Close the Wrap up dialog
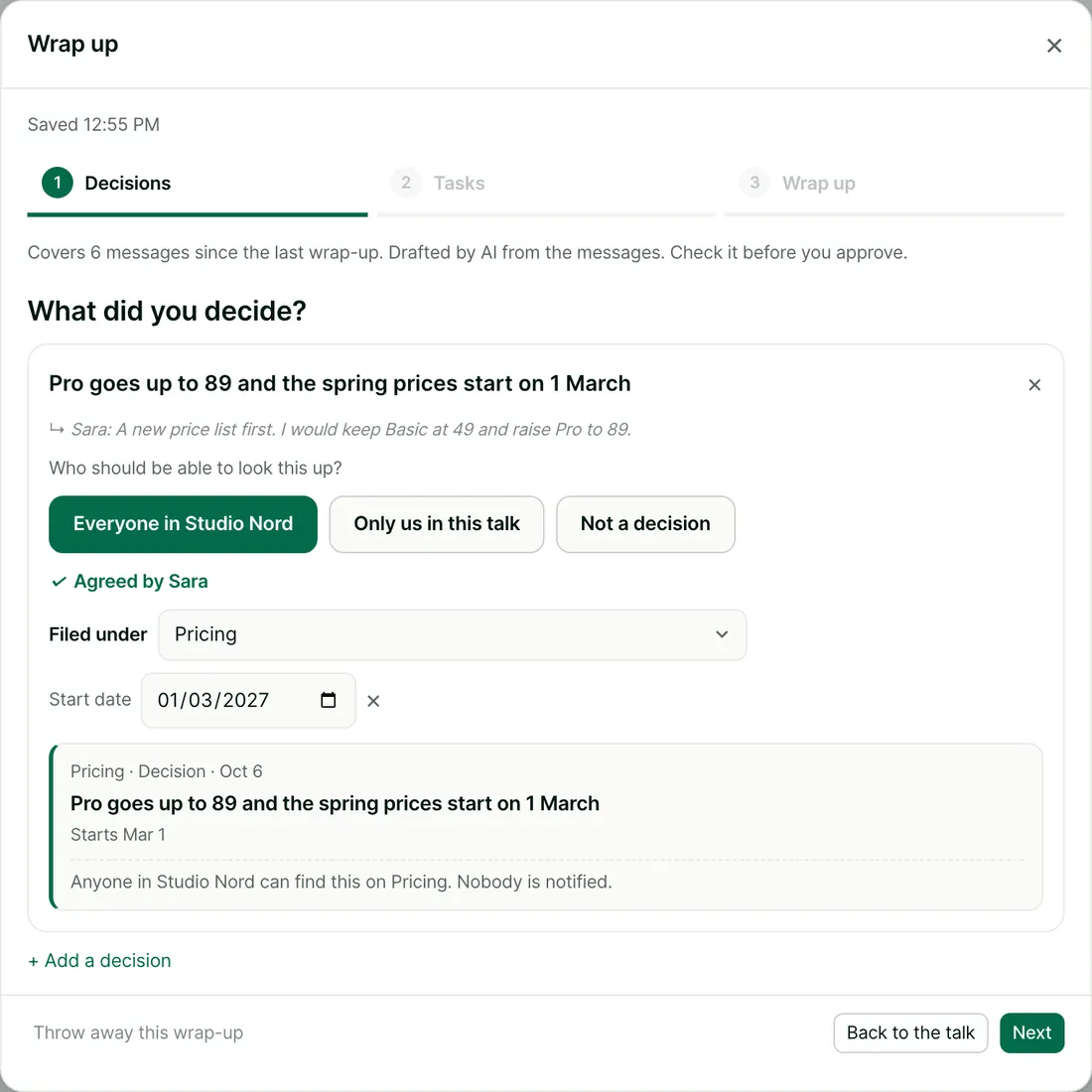Screen dimensions: 1092x1092 coord(1053,46)
